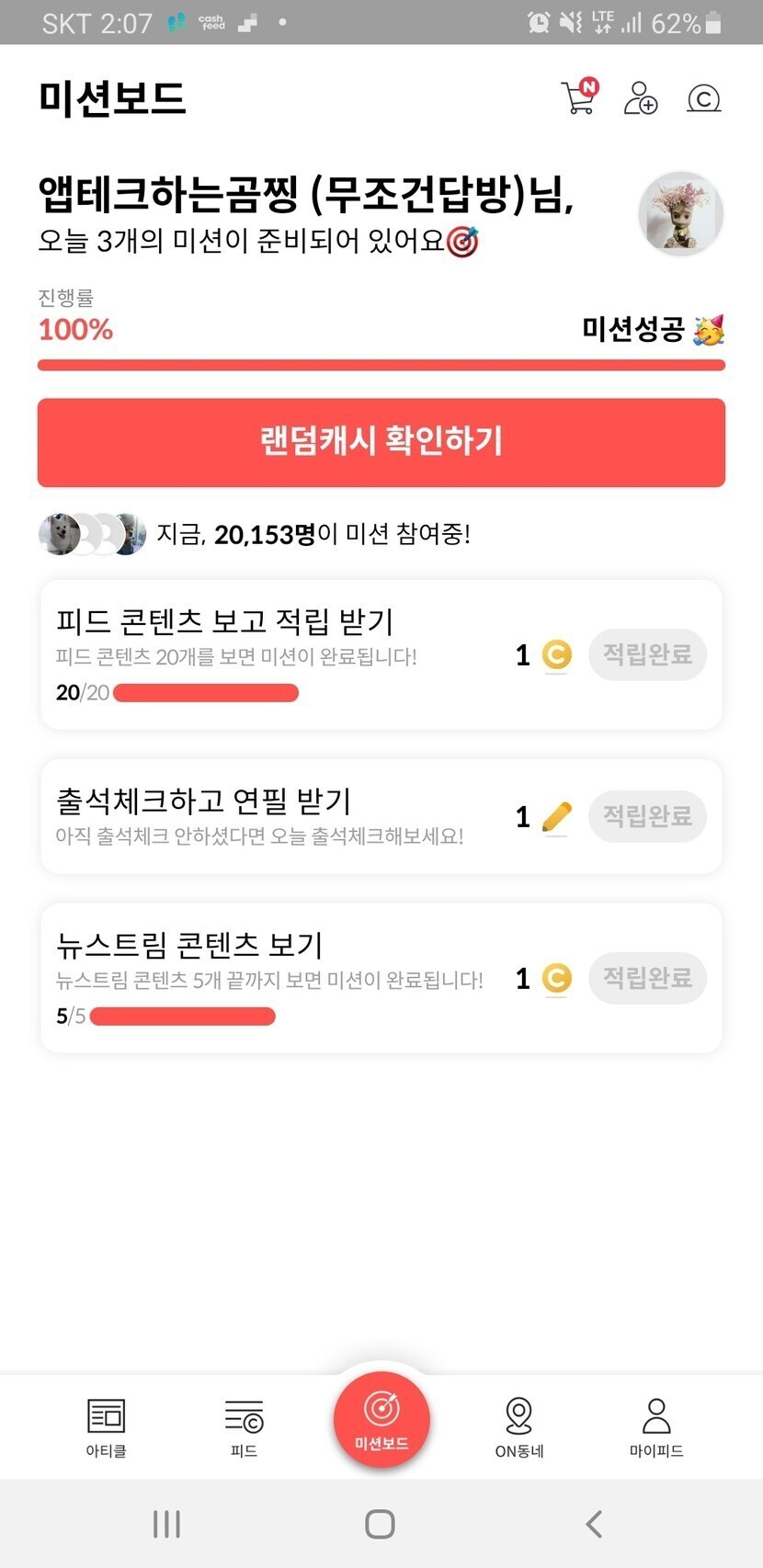Tap the gold coin icon for 피드 콘텐츠
The image size is (763, 1568).
pos(556,654)
